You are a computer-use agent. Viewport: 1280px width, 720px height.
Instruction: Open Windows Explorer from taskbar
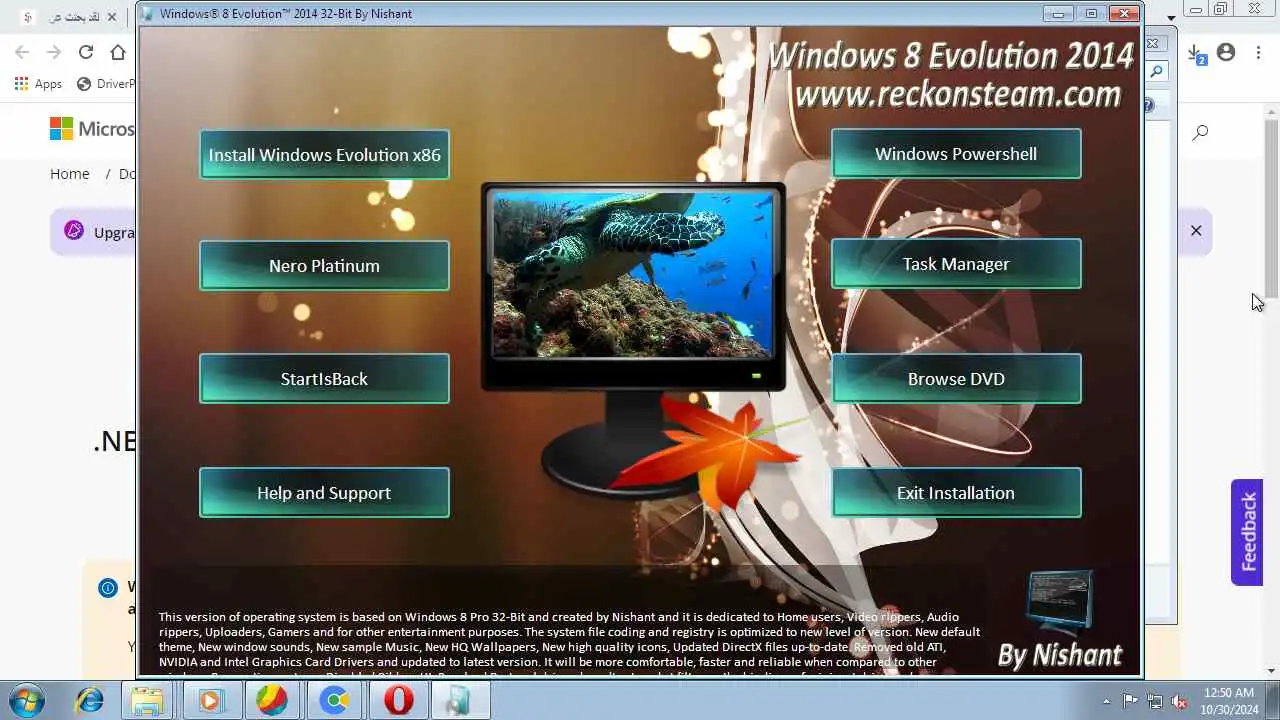[148, 701]
